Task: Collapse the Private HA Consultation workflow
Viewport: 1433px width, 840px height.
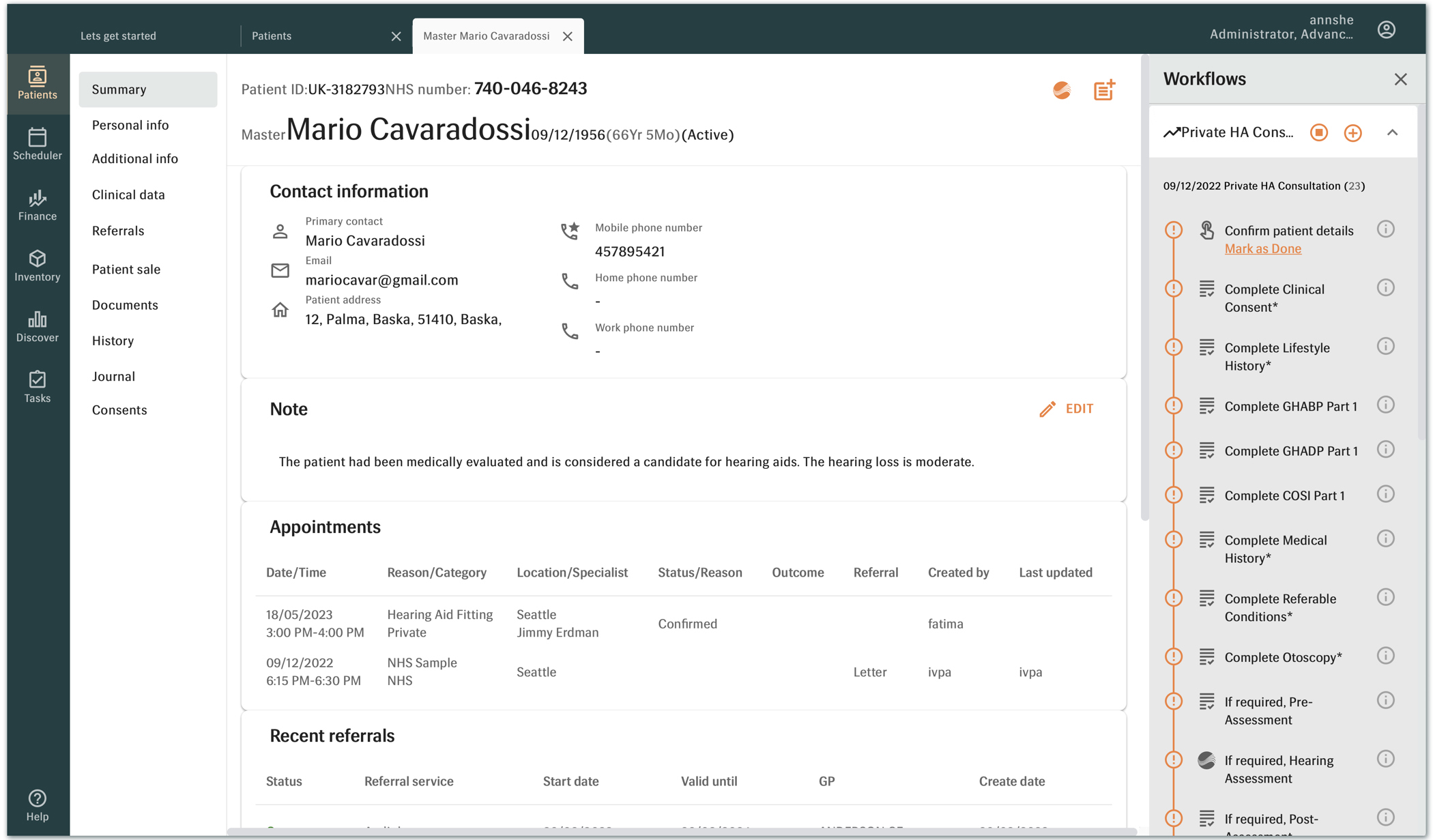Action: (1393, 132)
